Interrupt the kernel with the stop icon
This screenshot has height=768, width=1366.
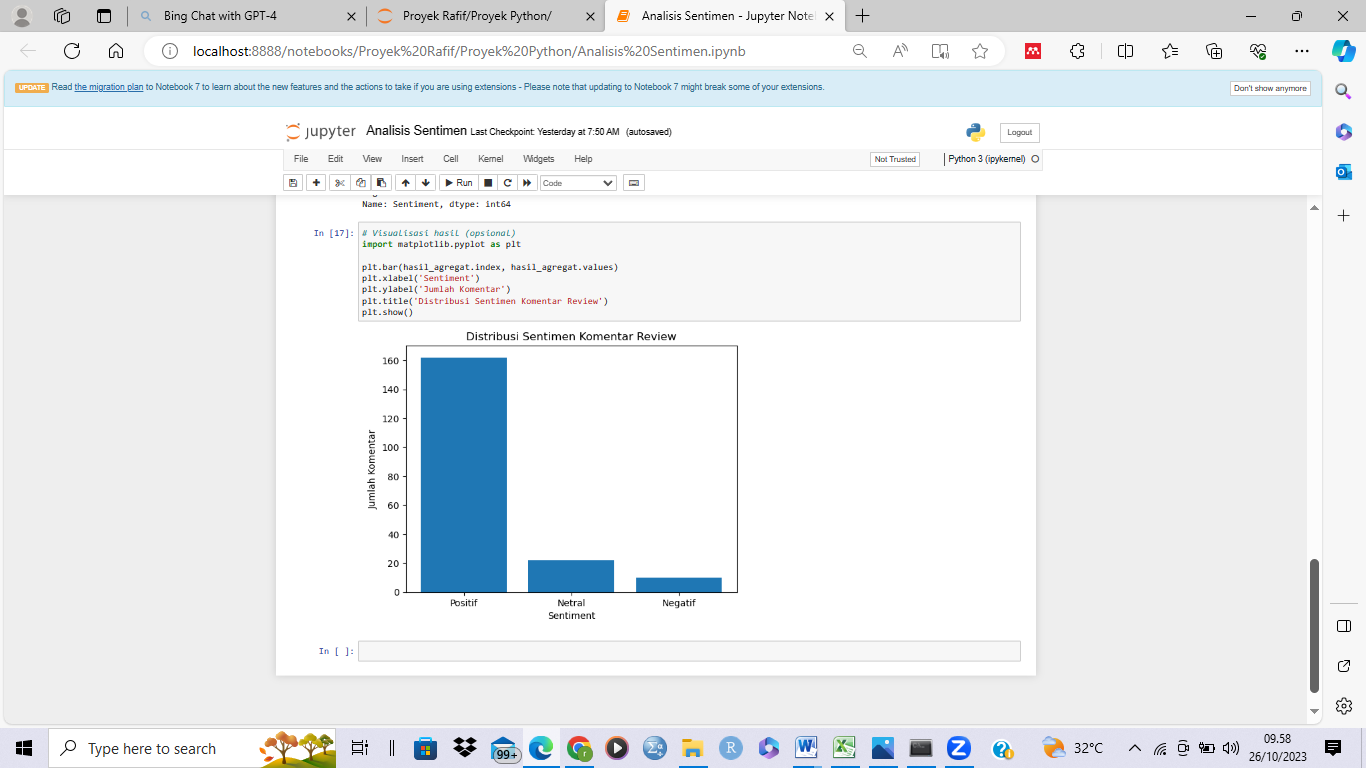pos(488,183)
